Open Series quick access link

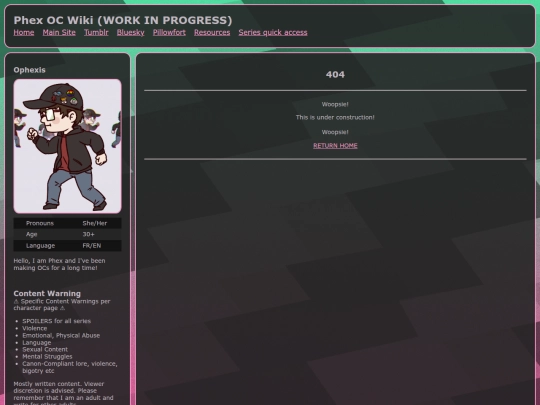pos(273,32)
